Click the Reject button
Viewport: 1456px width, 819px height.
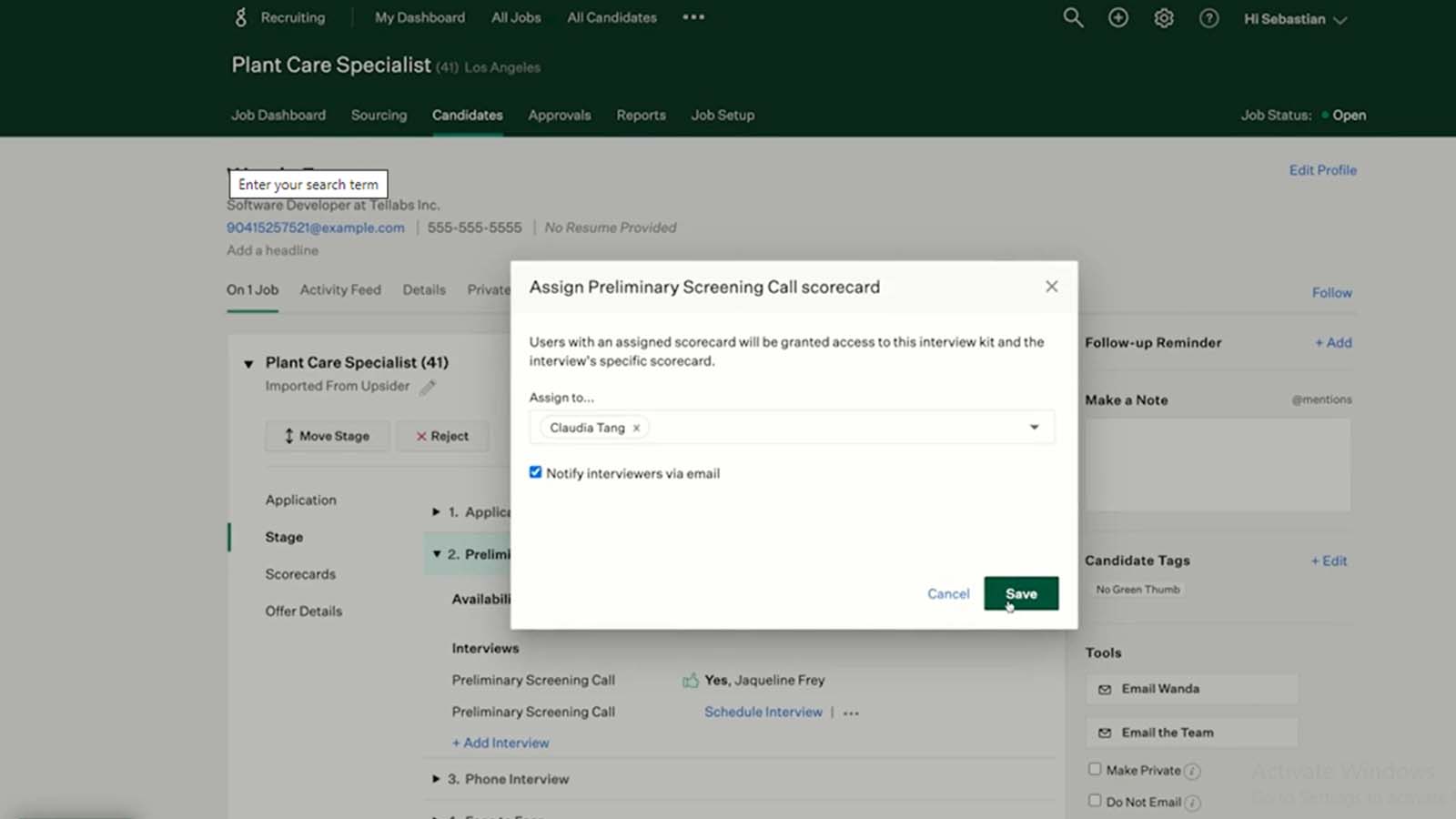442,436
